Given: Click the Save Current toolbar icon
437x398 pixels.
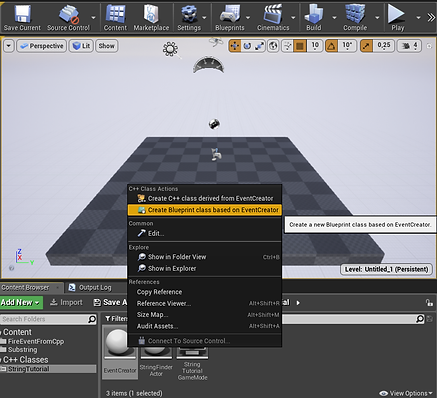Looking at the screenshot, I should tap(22, 18).
